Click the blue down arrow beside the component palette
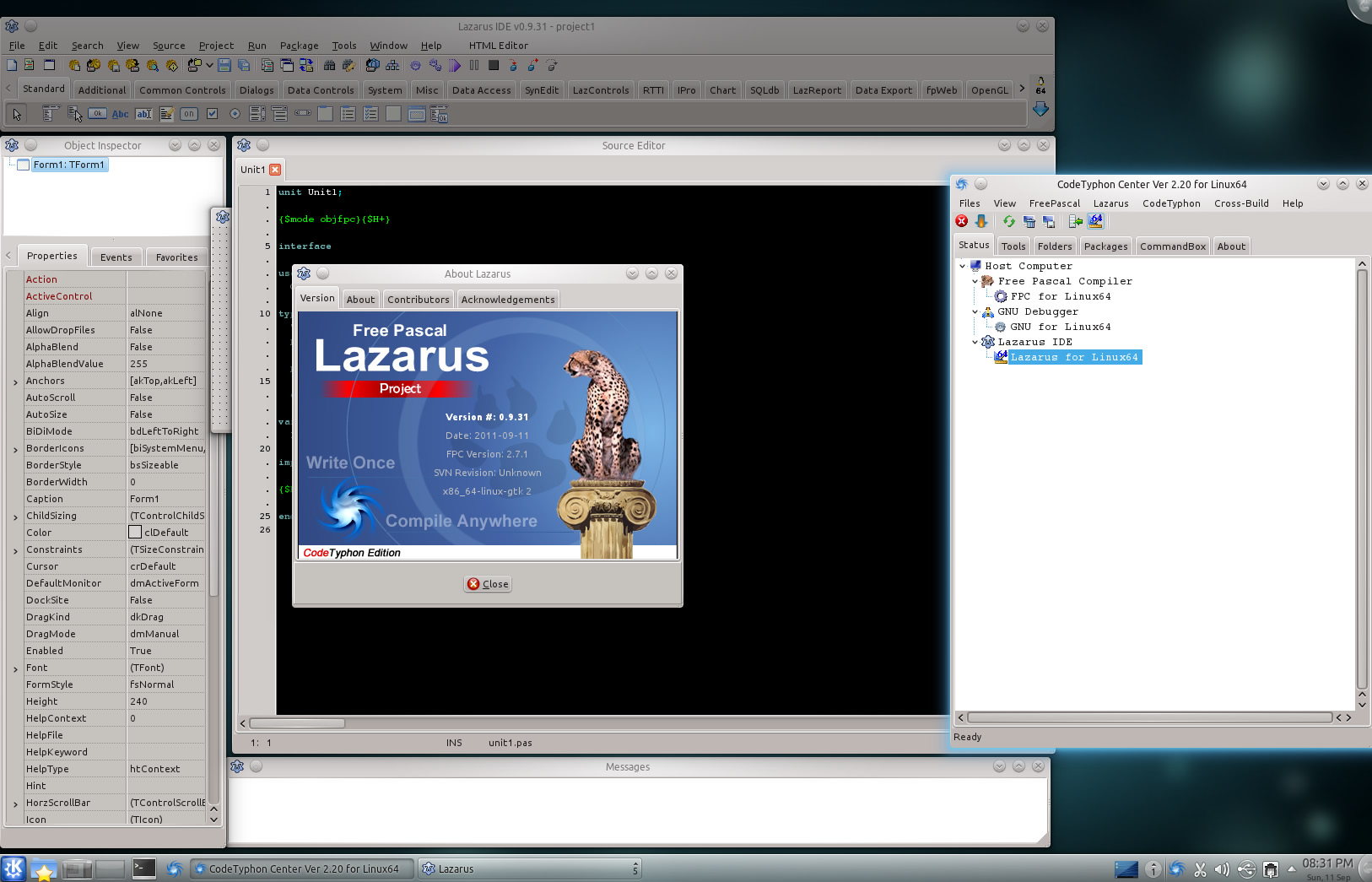This screenshot has height=882, width=1372. click(1040, 110)
